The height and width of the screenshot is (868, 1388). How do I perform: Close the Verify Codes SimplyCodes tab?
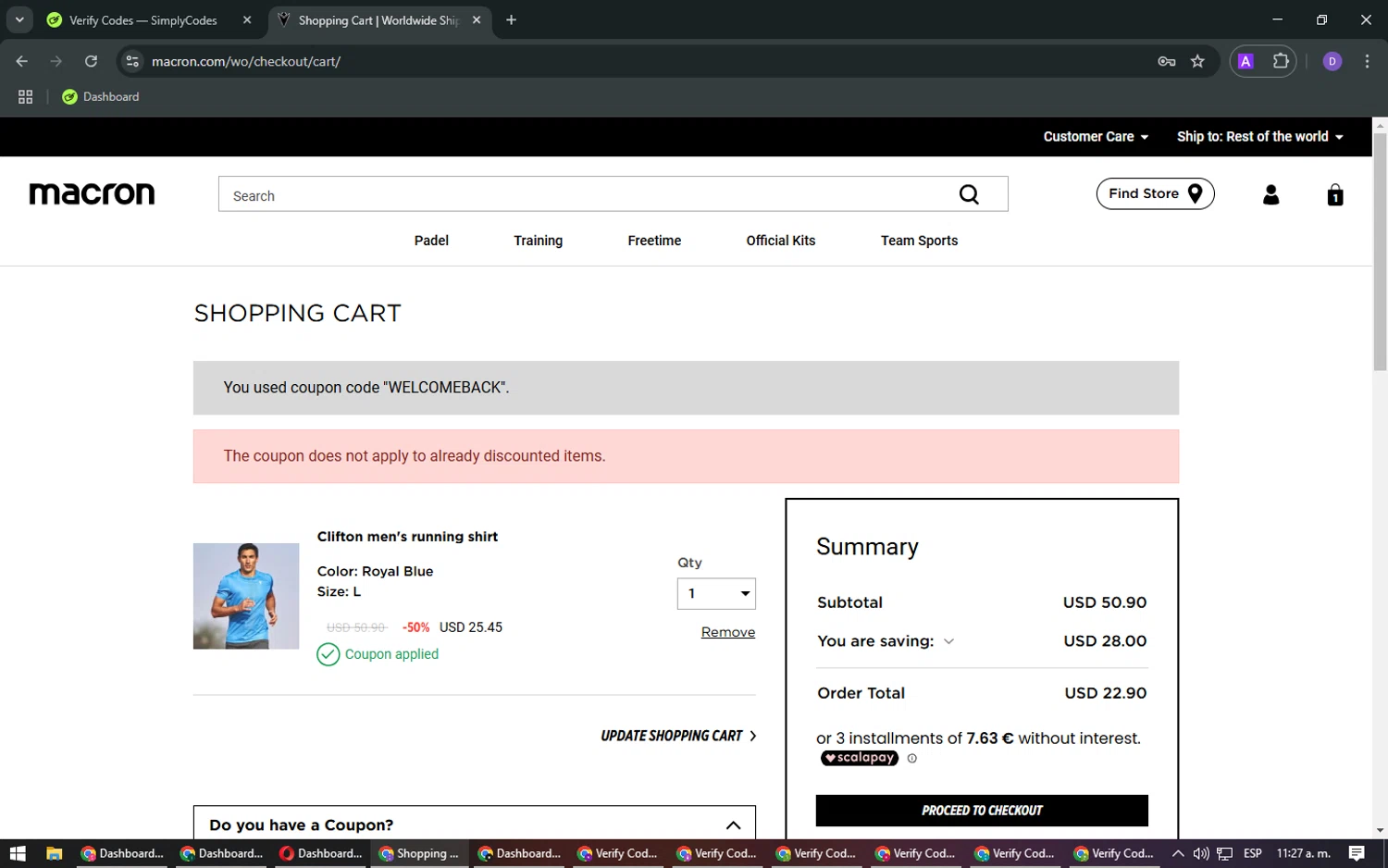pos(247,19)
